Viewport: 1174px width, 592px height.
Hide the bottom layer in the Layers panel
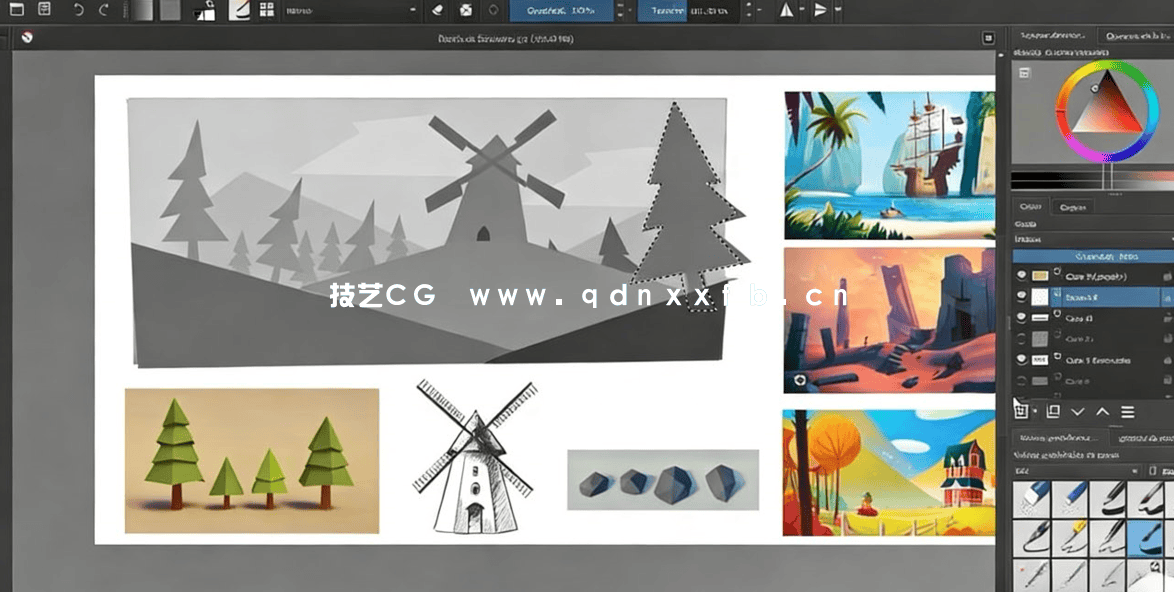point(1022,378)
